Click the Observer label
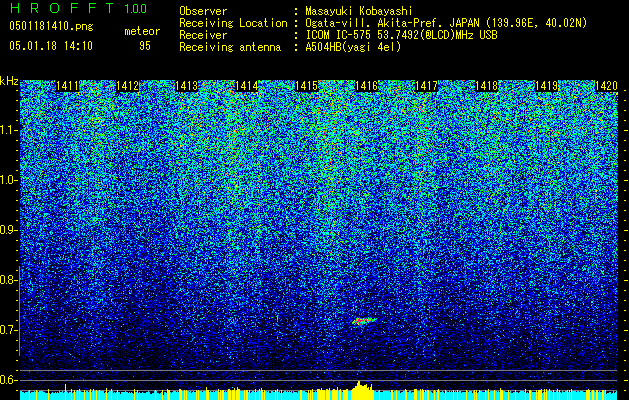 coord(203,11)
